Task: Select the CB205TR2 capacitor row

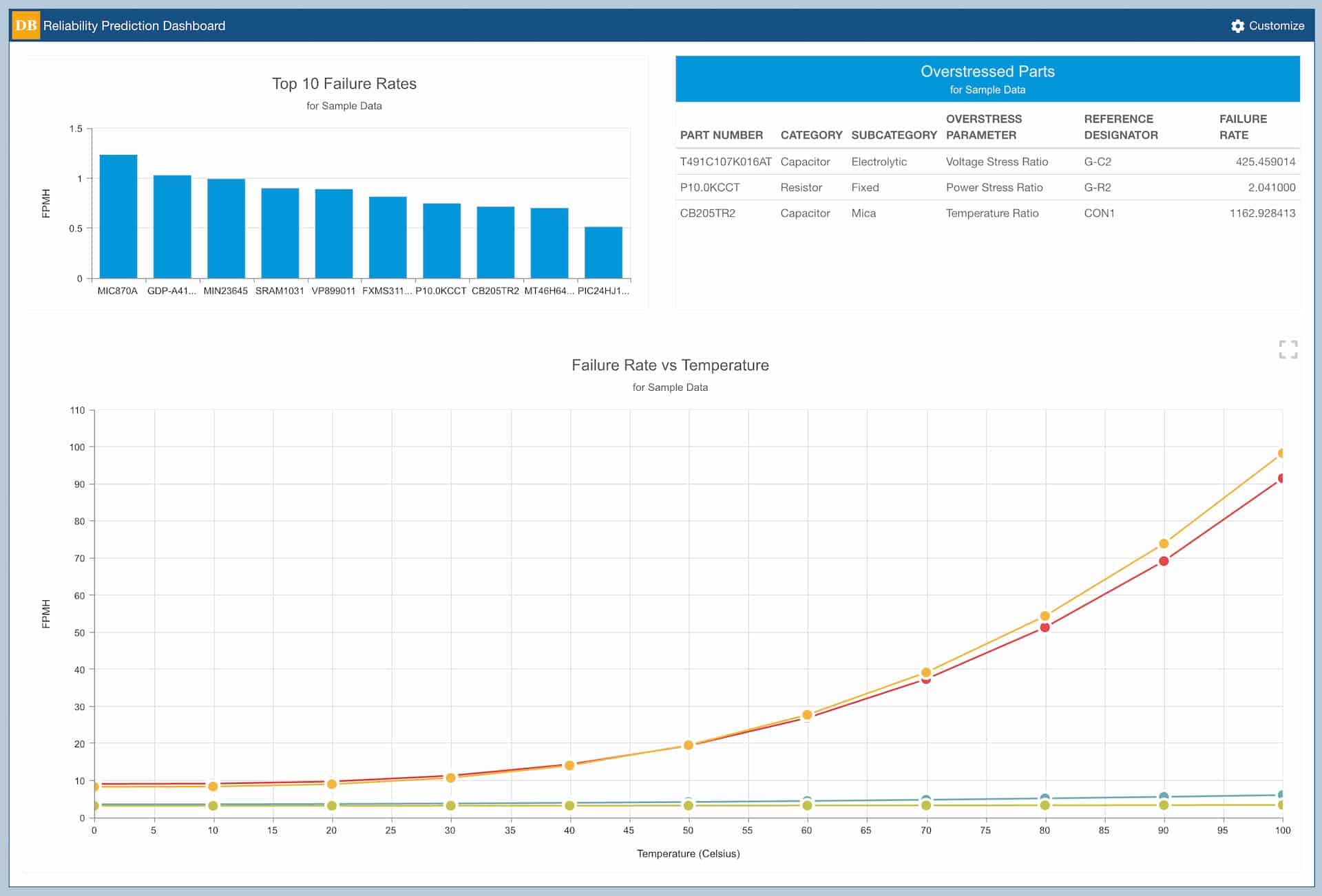Action: [895, 213]
